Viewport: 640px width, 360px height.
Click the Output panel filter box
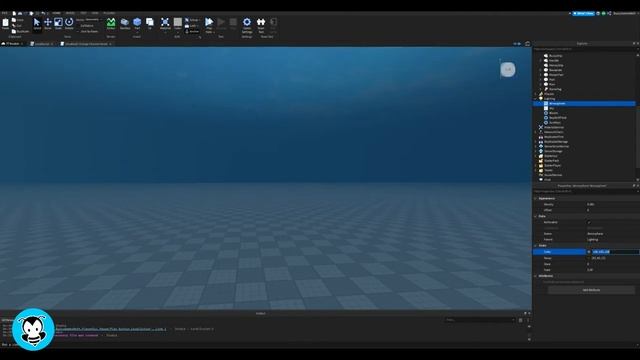click(480, 320)
